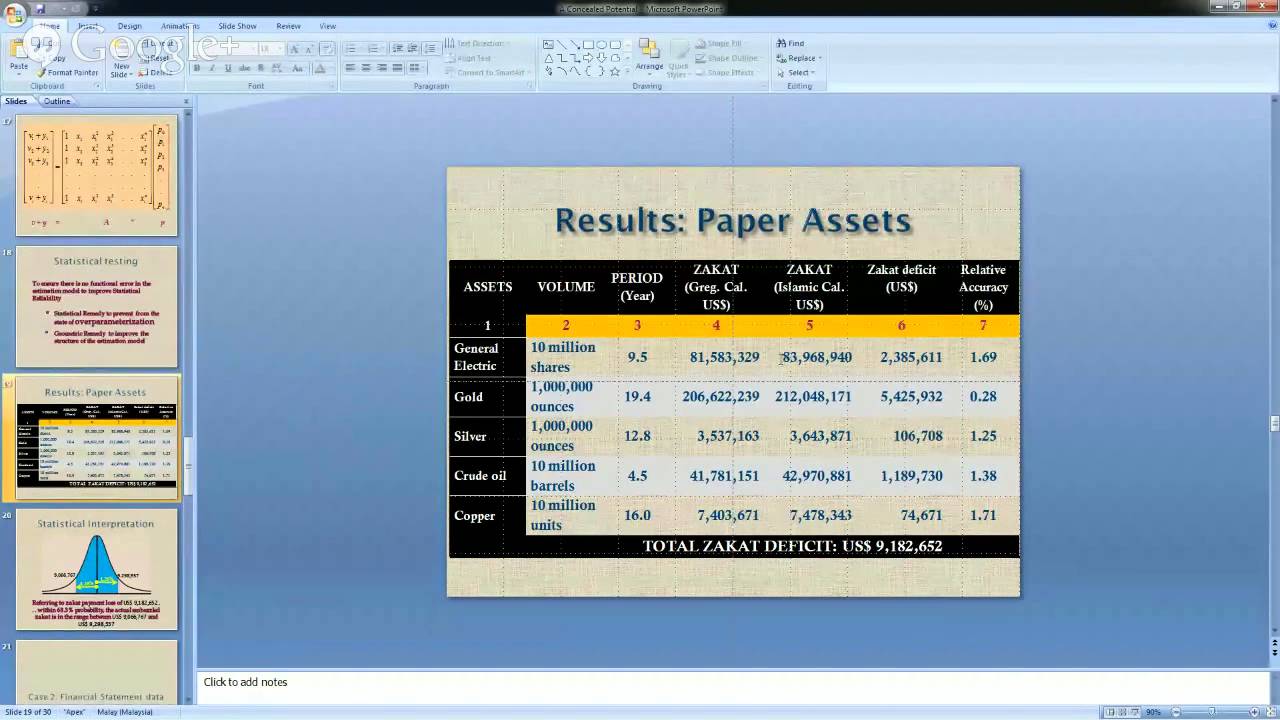
Task: Click the zoom in plus button
Action: [x=1254, y=712]
